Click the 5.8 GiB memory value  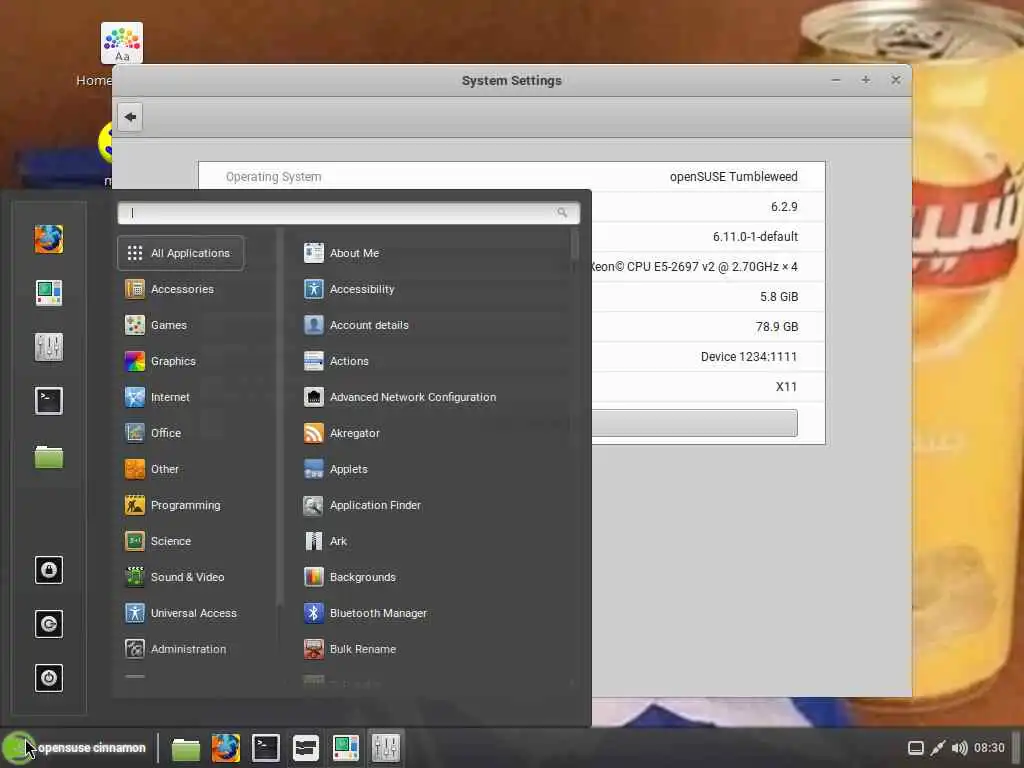coord(778,296)
